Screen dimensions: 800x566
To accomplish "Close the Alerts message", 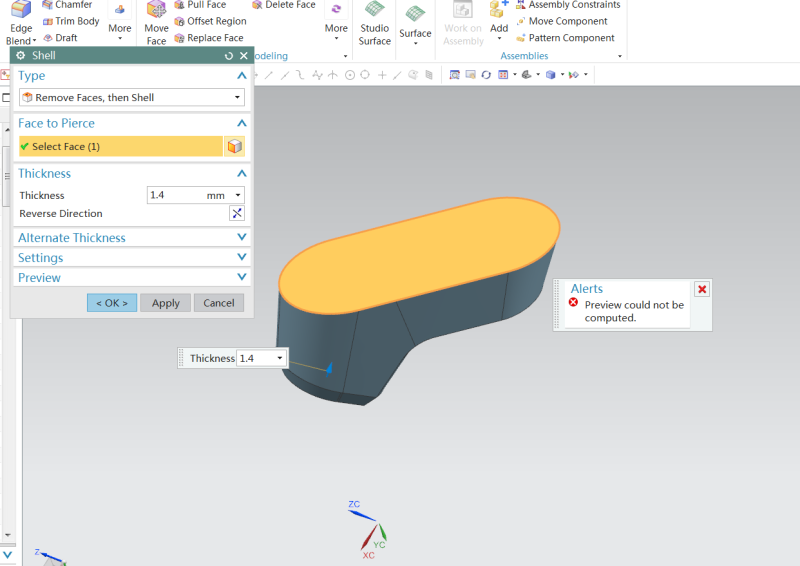I will 702,289.
